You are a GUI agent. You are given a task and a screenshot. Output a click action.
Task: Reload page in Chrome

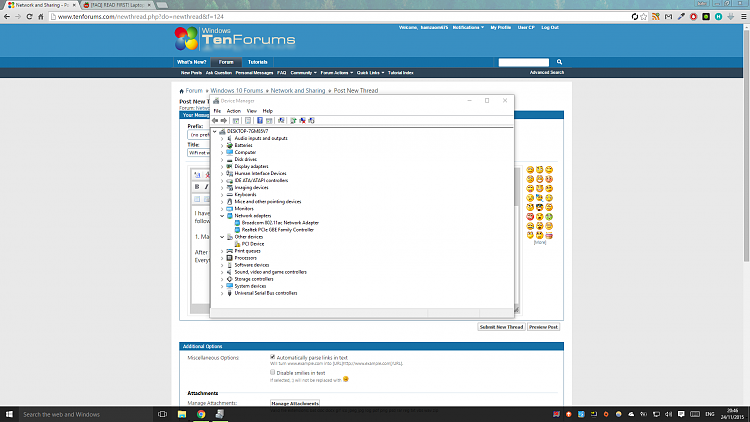[29, 16]
